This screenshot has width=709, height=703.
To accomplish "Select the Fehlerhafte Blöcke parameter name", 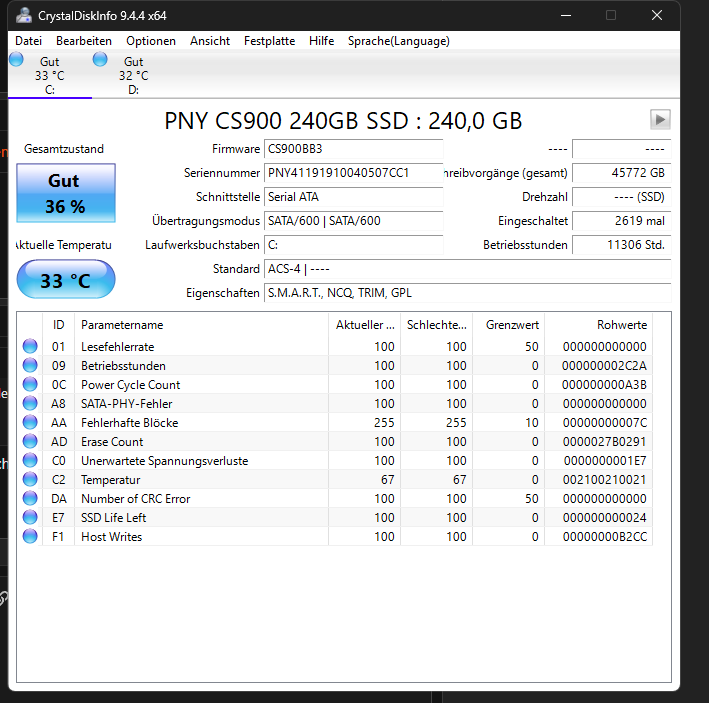I will pos(130,423).
